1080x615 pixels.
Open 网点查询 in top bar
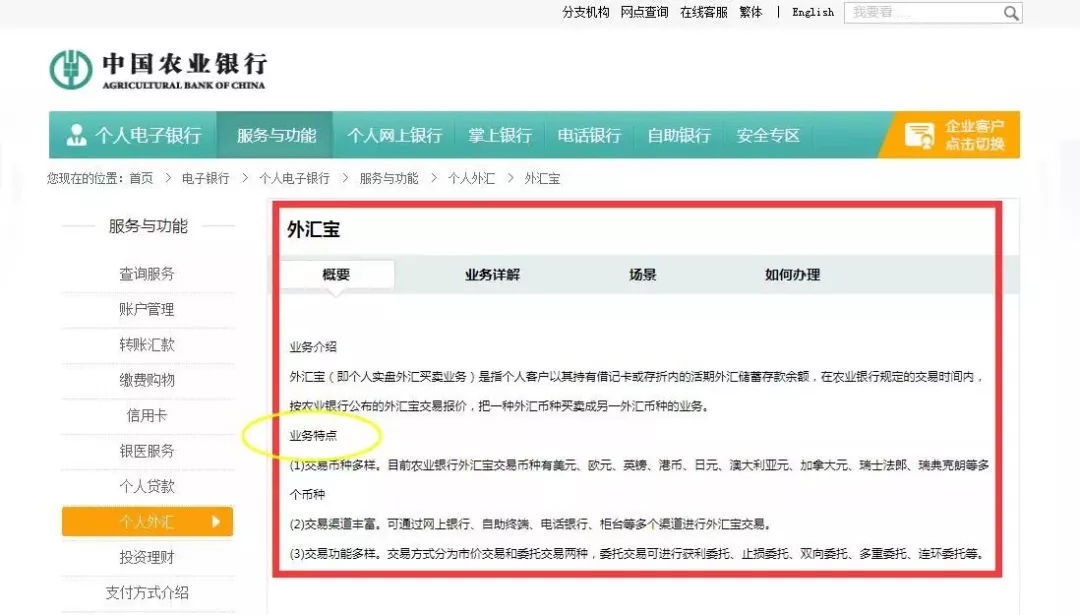tap(644, 12)
